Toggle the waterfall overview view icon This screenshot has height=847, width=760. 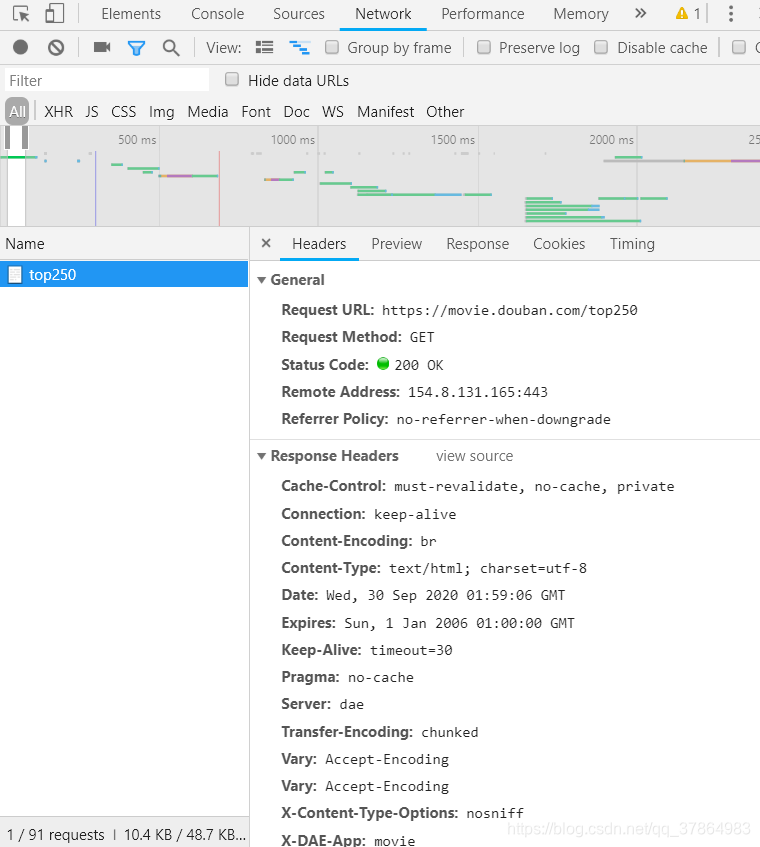[x=299, y=48]
